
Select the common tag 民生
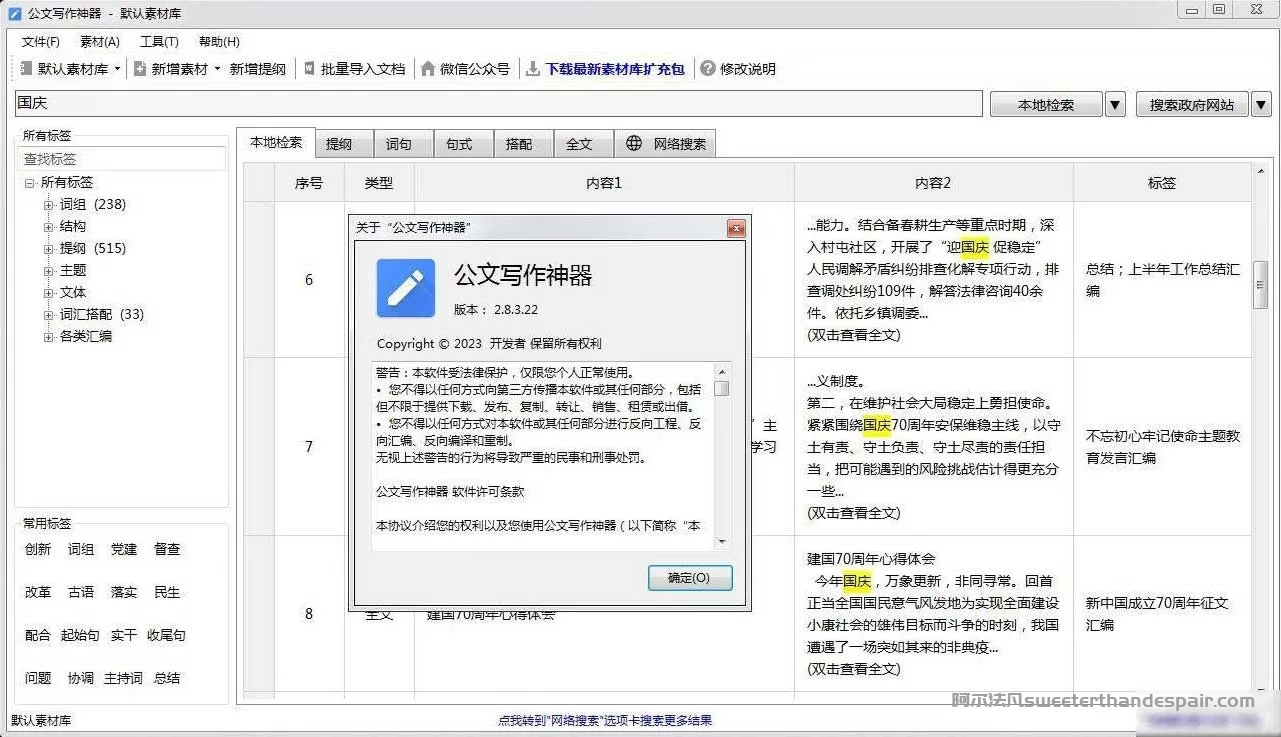167,592
